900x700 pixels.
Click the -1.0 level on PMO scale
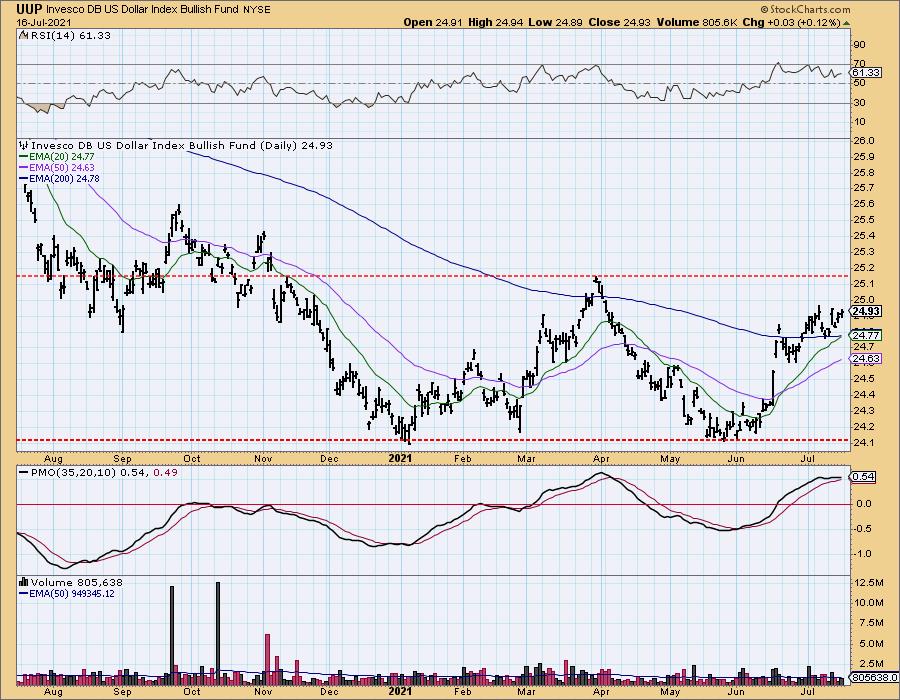tap(863, 554)
